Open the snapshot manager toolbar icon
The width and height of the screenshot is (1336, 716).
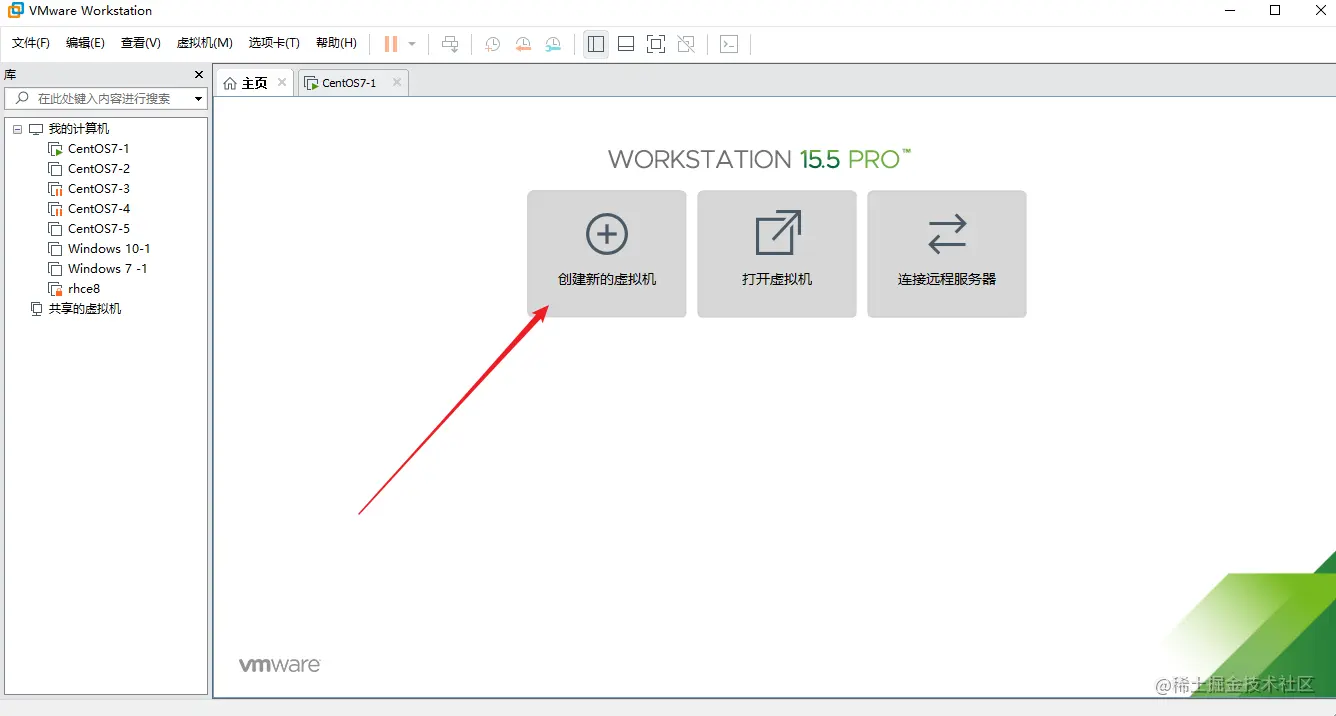553,44
